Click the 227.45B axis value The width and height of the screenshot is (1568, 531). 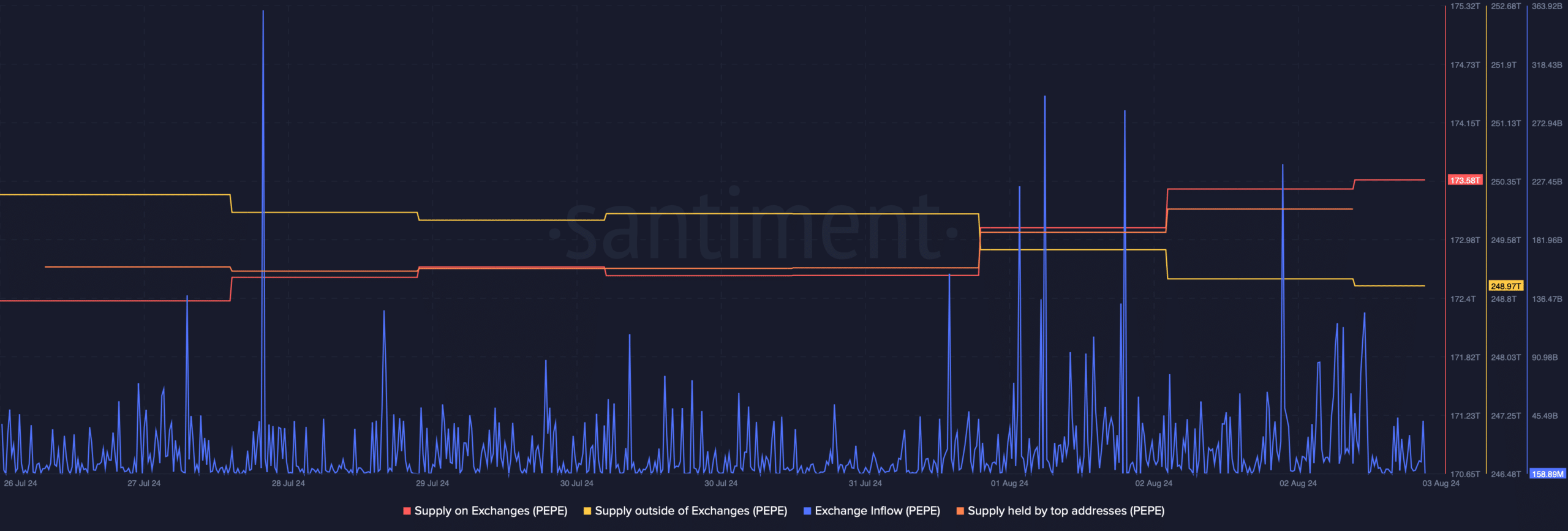[x=1547, y=182]
